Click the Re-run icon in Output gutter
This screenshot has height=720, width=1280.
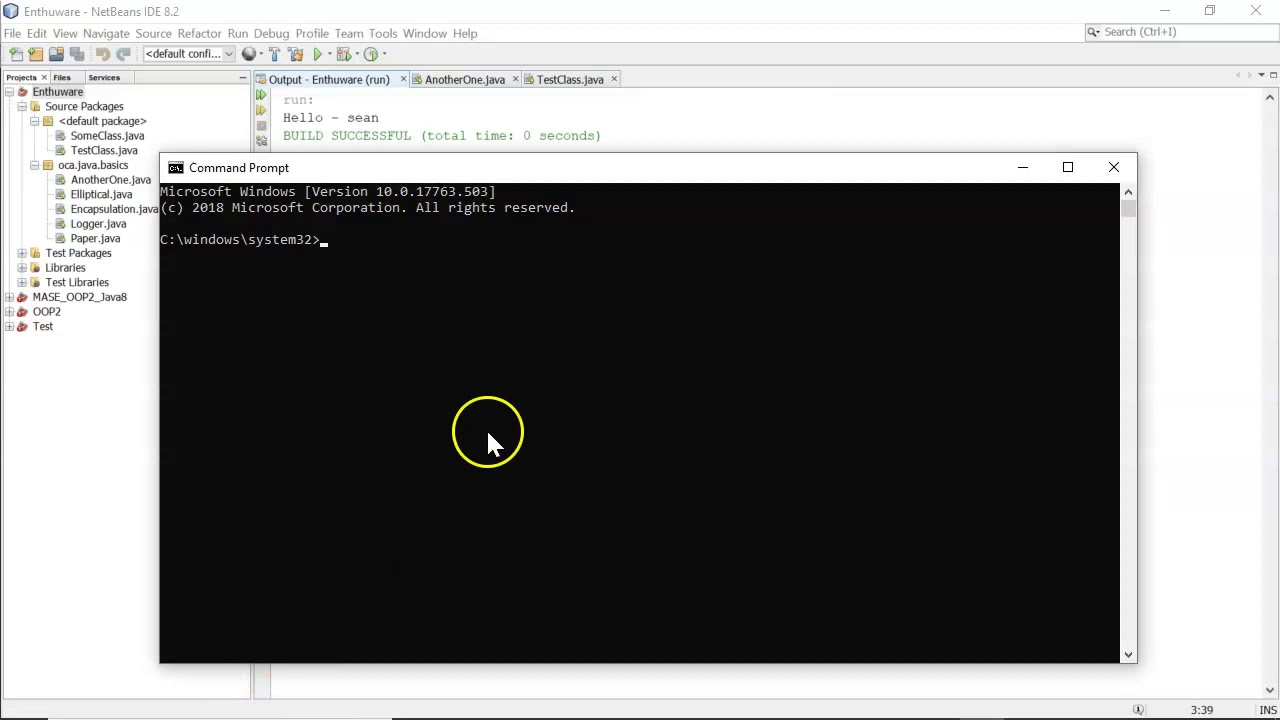click(x=261, y=96)
